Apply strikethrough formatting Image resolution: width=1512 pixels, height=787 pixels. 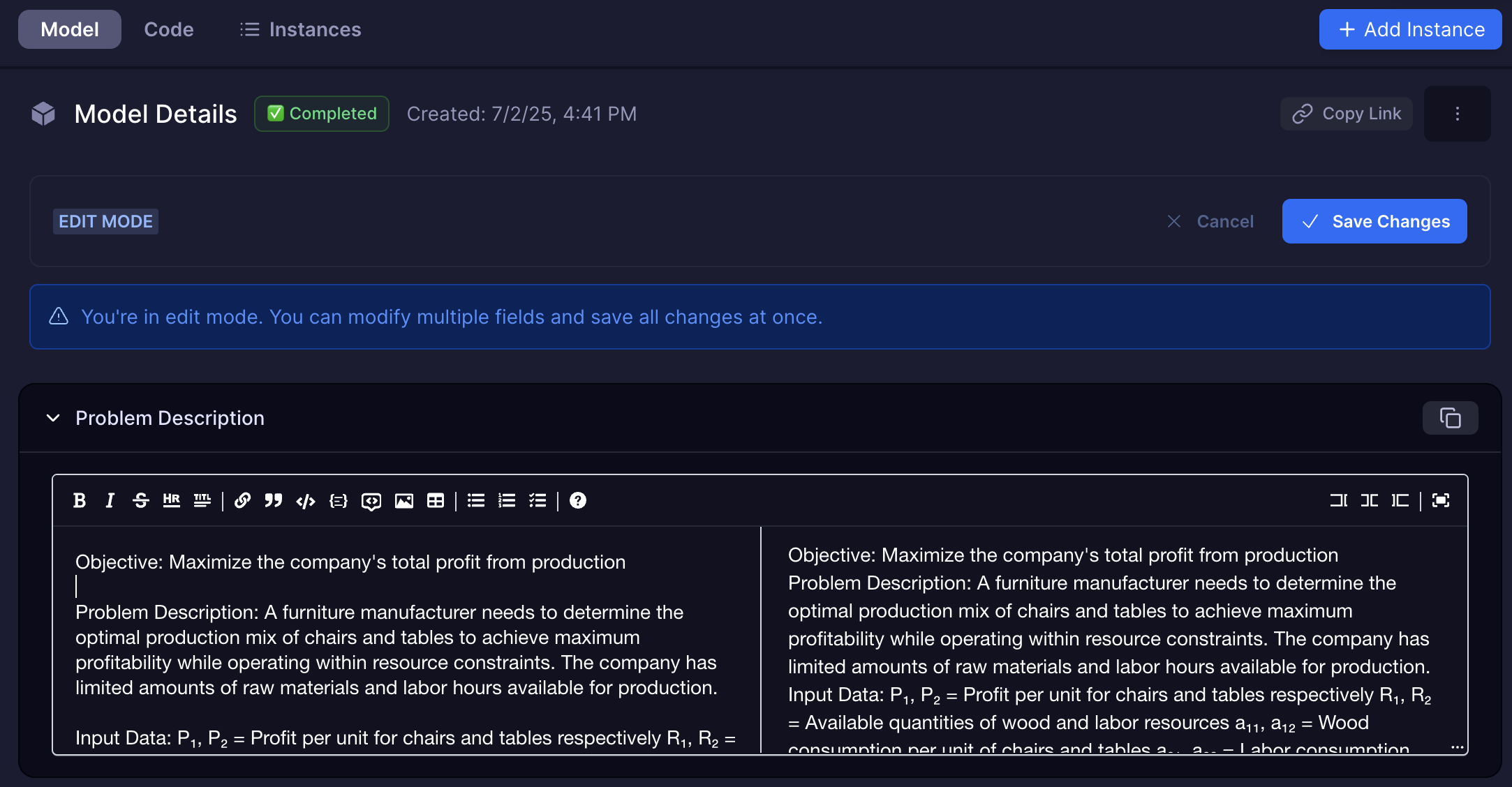click(x=140, y=500)
